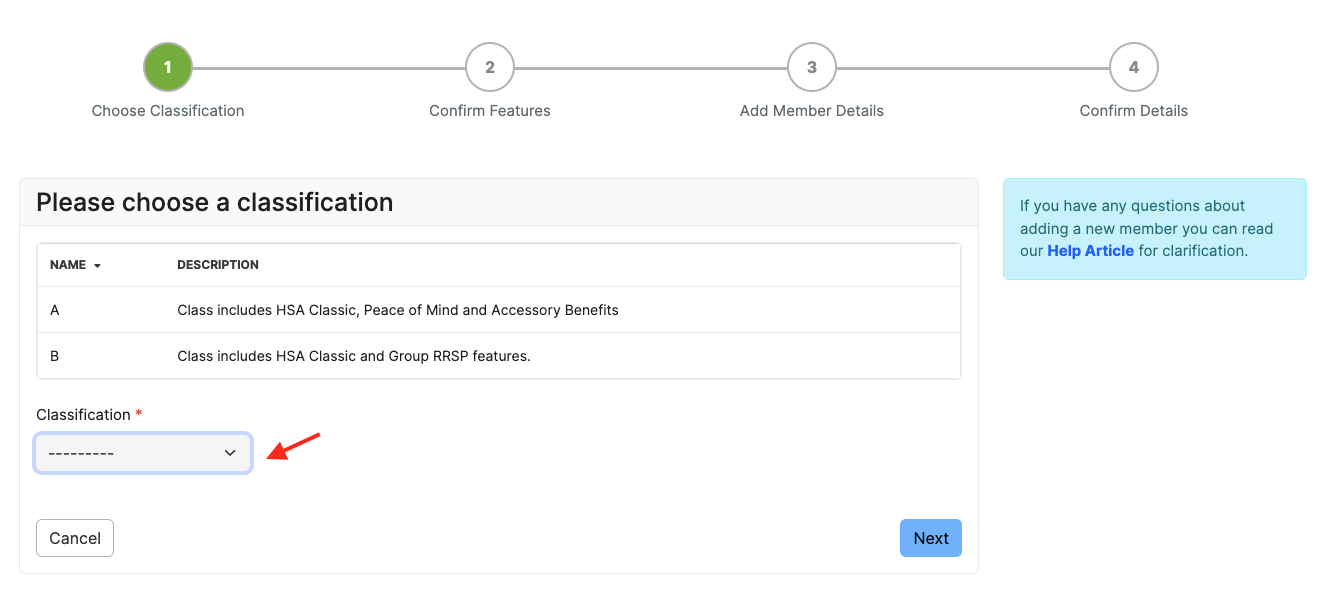Click the step 3 circle

812,67
